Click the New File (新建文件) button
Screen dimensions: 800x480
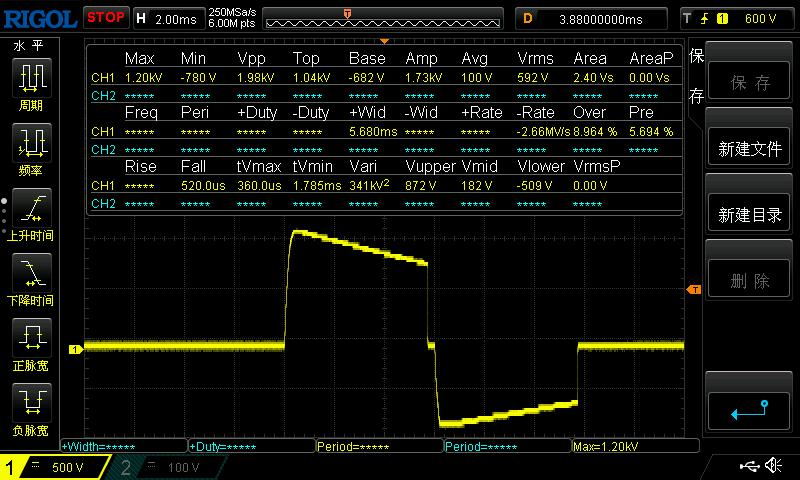click(749, 148)
